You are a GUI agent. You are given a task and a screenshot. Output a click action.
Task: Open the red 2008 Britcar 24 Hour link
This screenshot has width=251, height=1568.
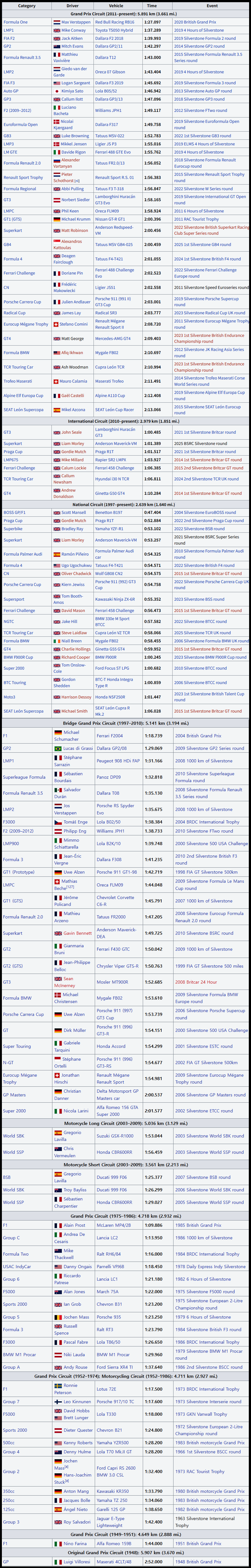[x=197, y=982]
